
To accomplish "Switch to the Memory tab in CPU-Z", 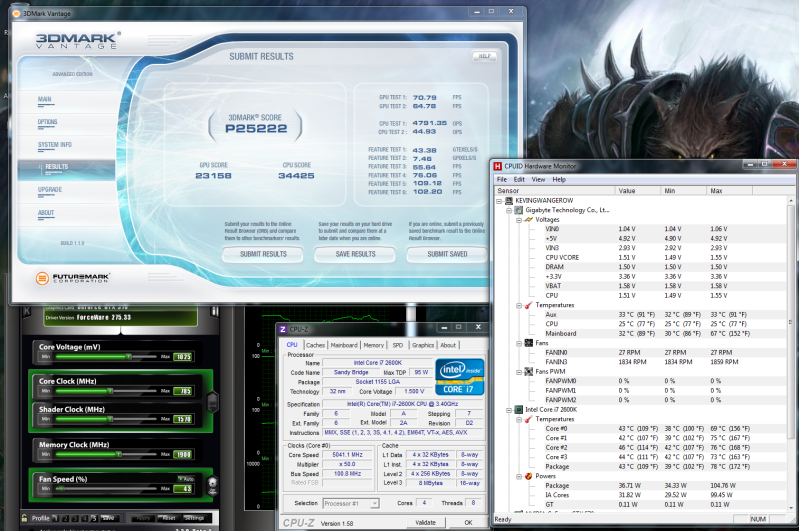I will 374,345.
